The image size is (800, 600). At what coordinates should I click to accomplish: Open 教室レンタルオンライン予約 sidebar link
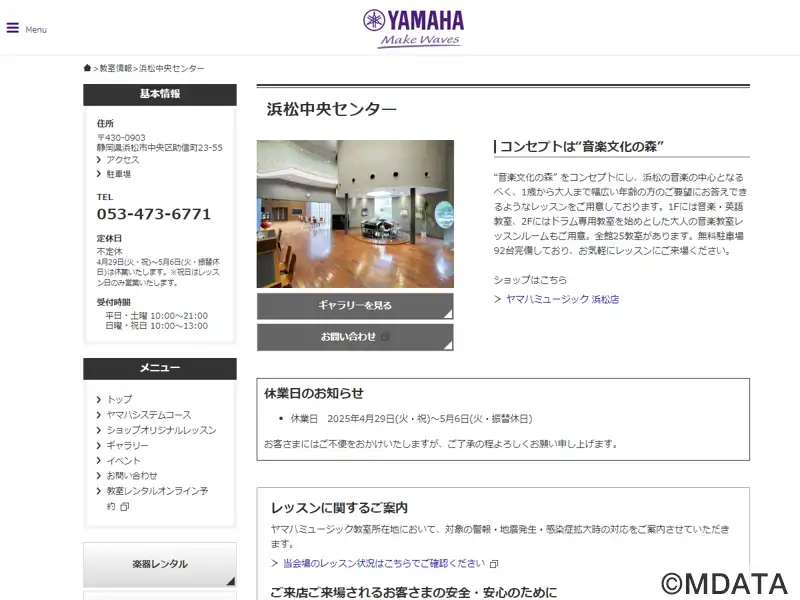(157, 498)
